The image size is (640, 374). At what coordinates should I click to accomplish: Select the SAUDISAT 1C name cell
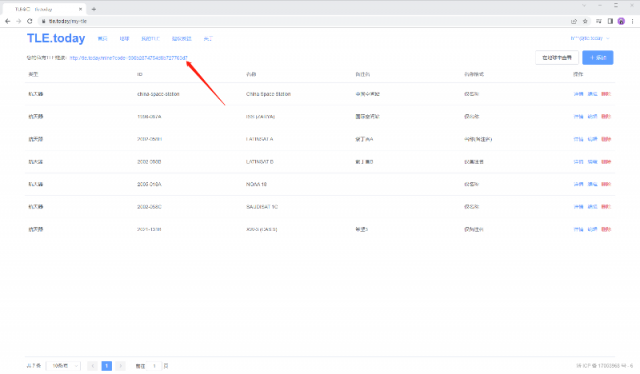[262, 207]
